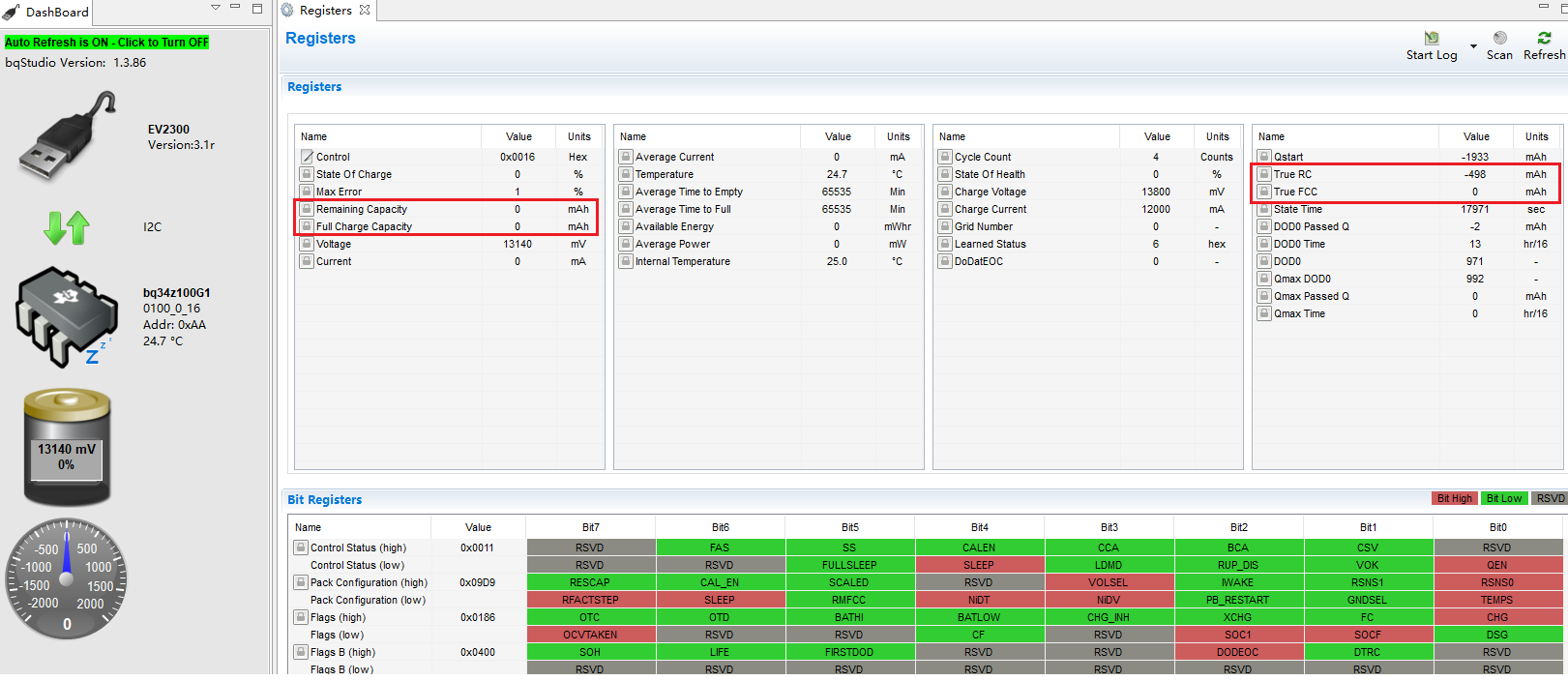Viewport: 1568px width, 681px height.
Task: Click the Charge Current value 12000
Action: point(1156,209)
